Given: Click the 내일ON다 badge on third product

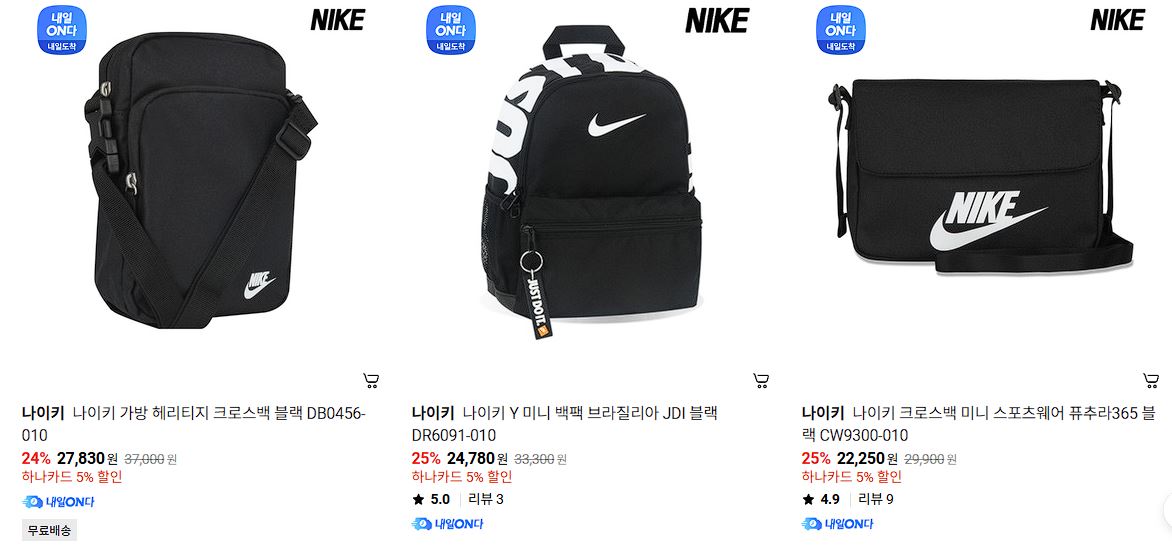Looking at the screenshot, I should tap(840, 30).
